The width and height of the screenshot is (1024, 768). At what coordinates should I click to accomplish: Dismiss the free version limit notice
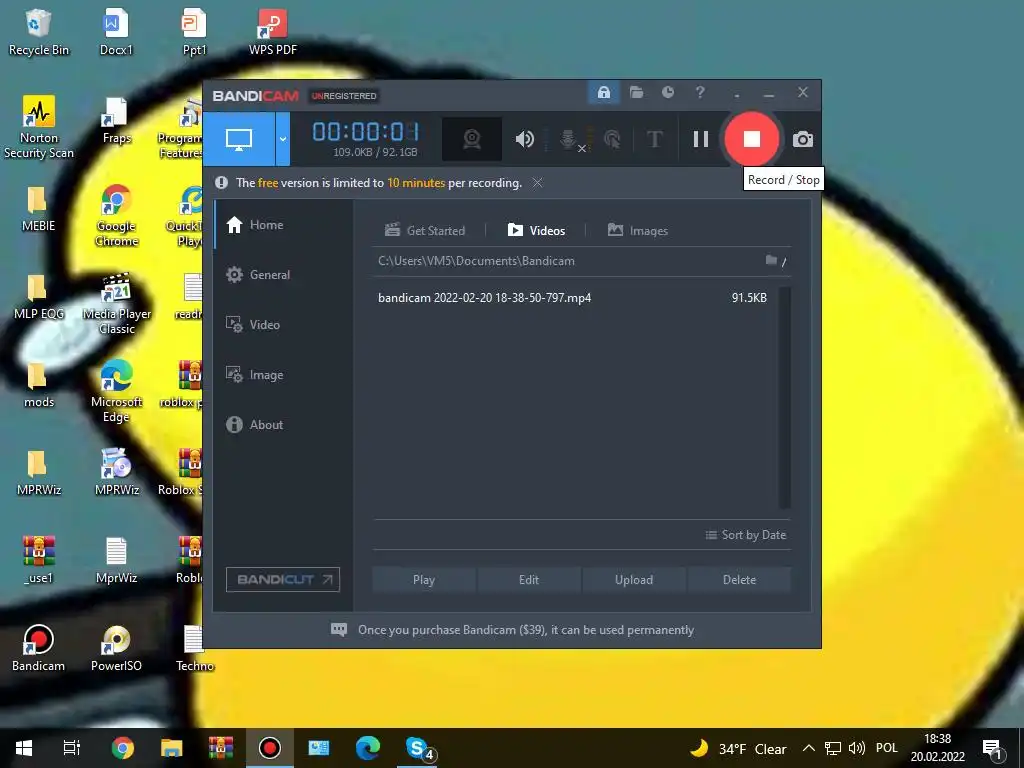tap(537, 183)
